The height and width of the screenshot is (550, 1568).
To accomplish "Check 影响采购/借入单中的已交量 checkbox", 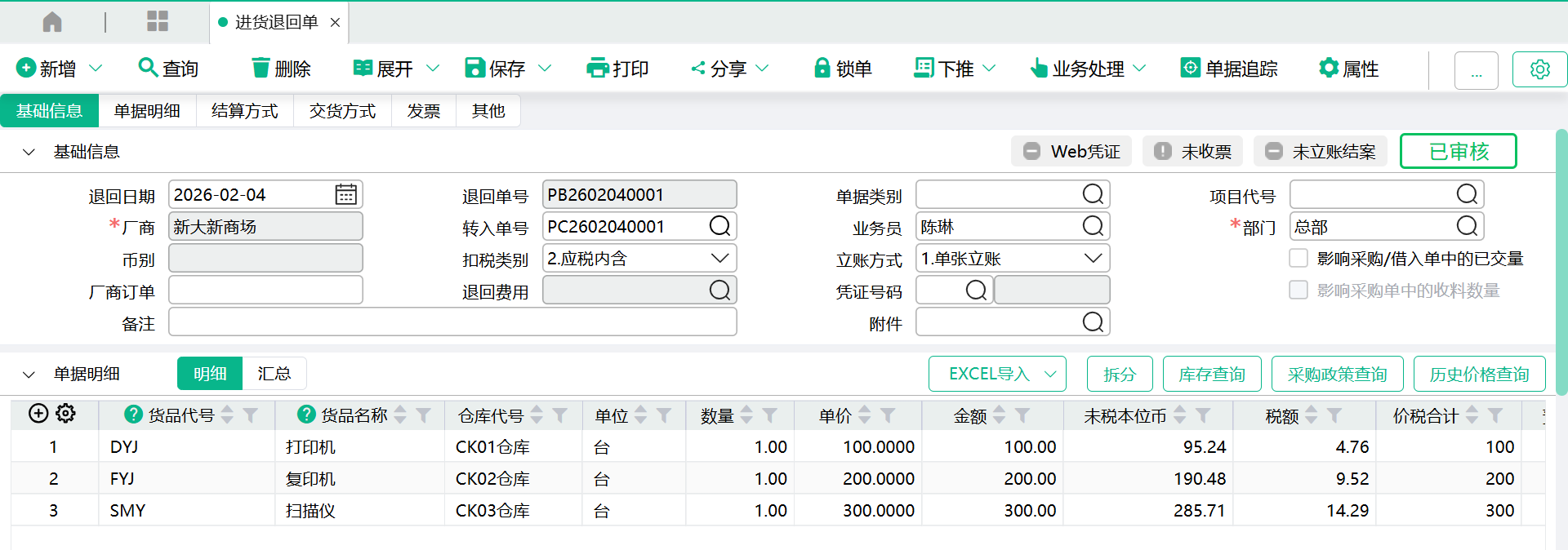I will pos(1298,259).
